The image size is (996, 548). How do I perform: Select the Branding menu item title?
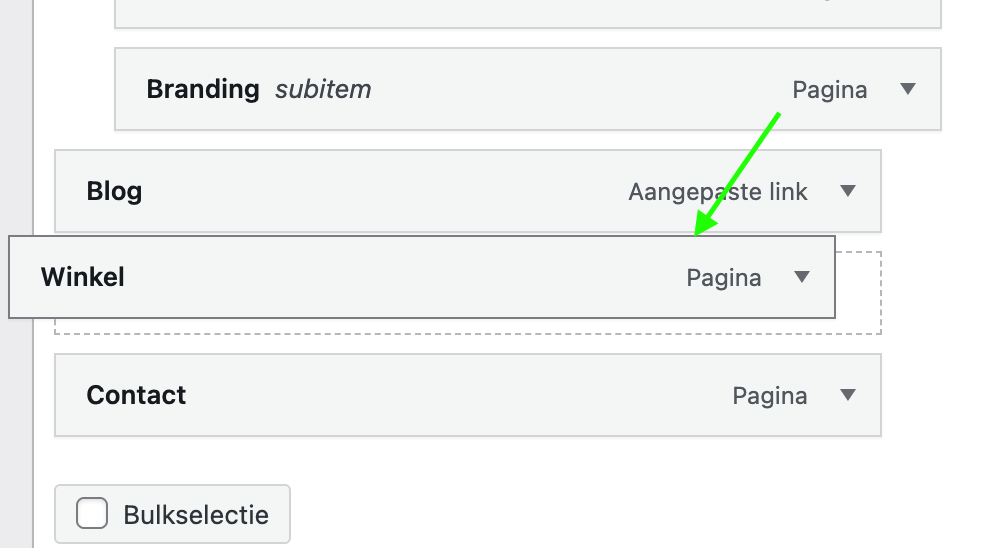203,90
